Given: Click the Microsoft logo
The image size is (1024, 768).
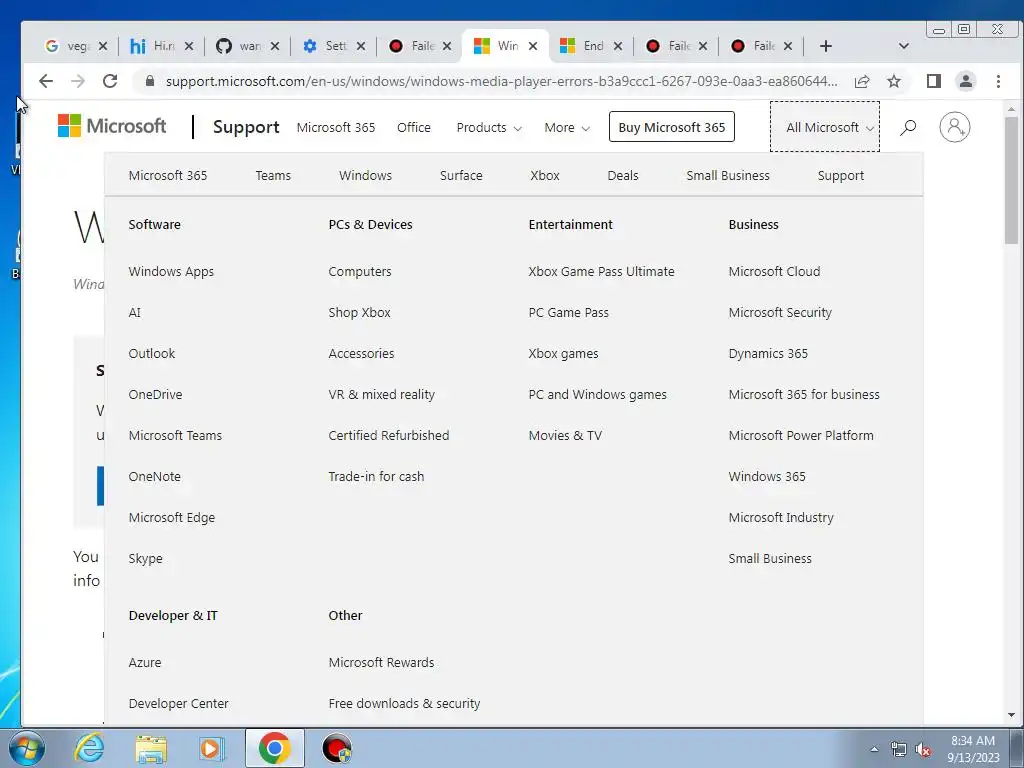Looking at the screenshot, I should tap(112, 126).
